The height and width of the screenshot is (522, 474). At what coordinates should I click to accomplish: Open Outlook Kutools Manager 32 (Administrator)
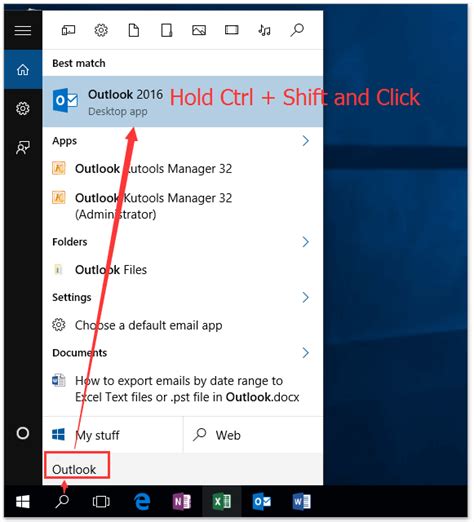(x=183, y=206)
